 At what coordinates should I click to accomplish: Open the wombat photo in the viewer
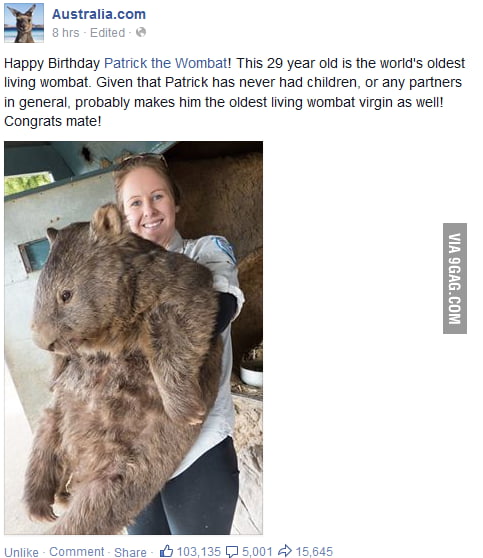tap(133, 338)
